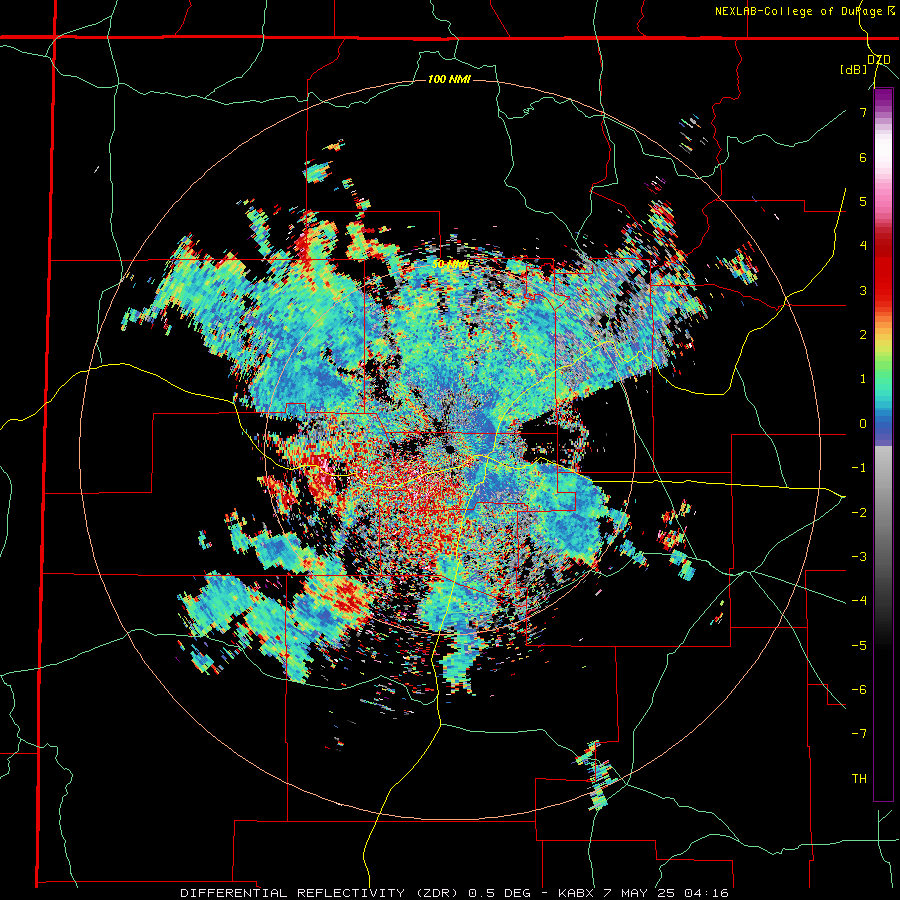Select the 7 value on color scale
Screen dimensions: 900x900
click(x=863, y=112)
